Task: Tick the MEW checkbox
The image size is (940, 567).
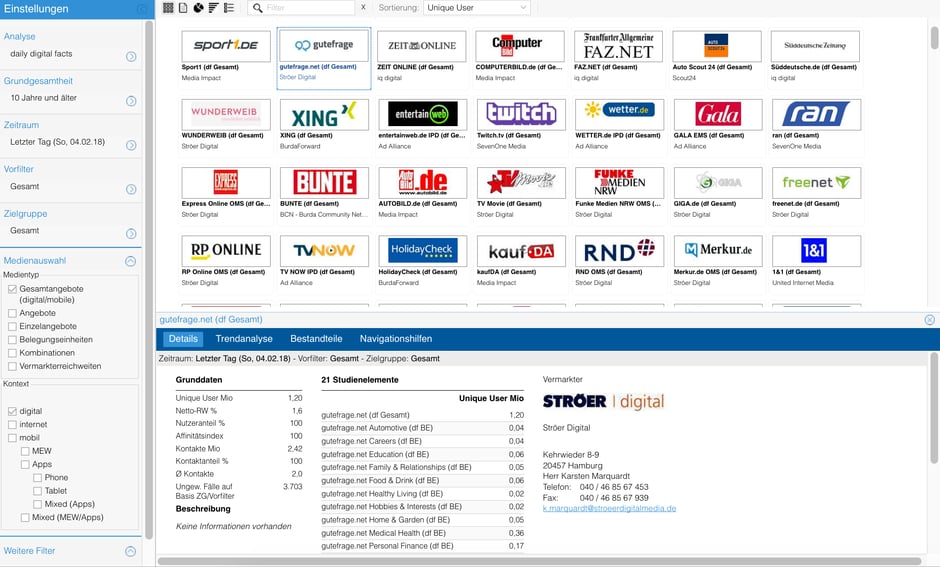Action: [x=25, y=451]
